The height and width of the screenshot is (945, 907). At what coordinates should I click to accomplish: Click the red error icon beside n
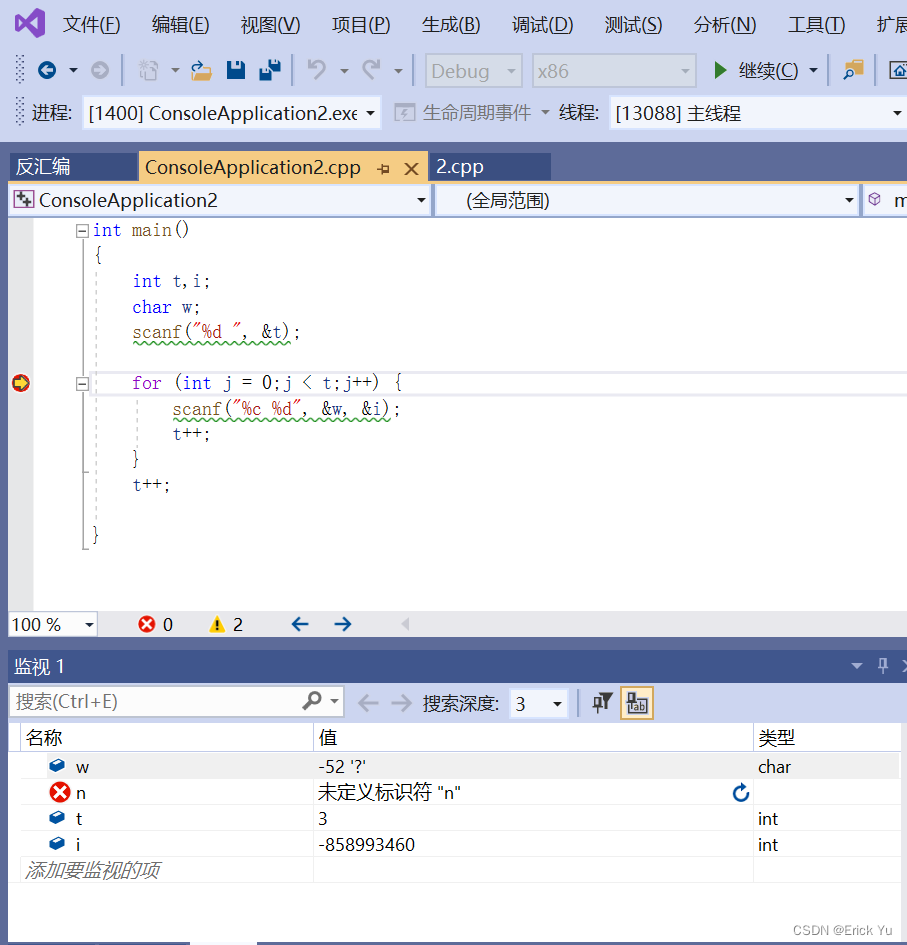[60, 793]
